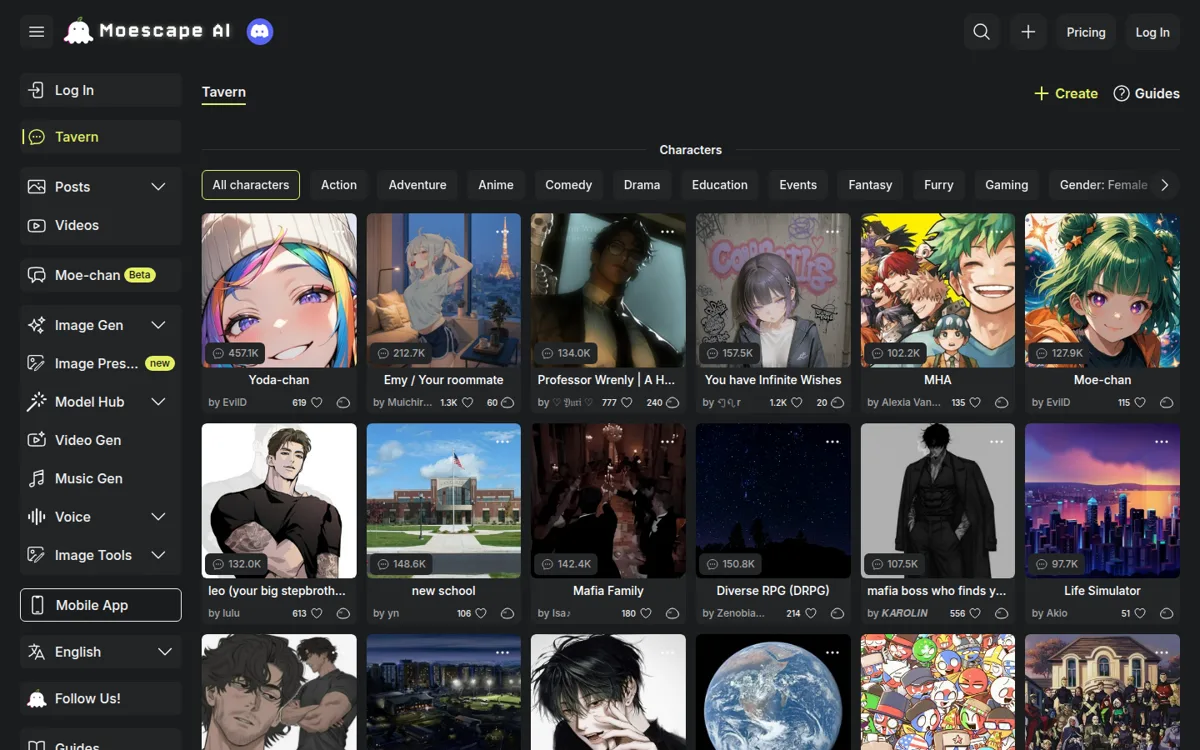The width and height of the screenshot is (1200, 750).
Task: Click Follow Us! in the sidebar
Action: click(100, 699)
